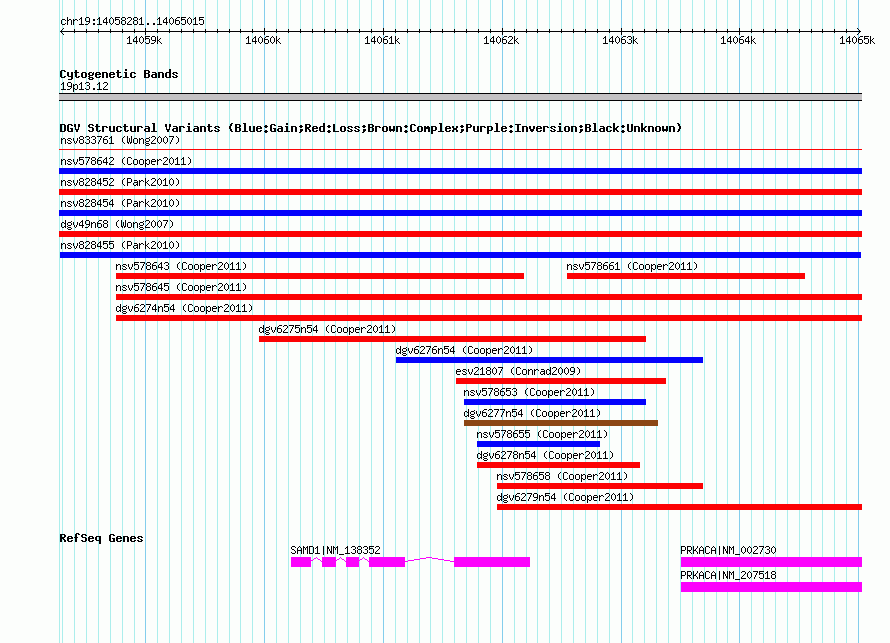890x643 pixels.
Task: Open the dgv49n68 (Wong2007) label
Action: [x=117, y=224]
